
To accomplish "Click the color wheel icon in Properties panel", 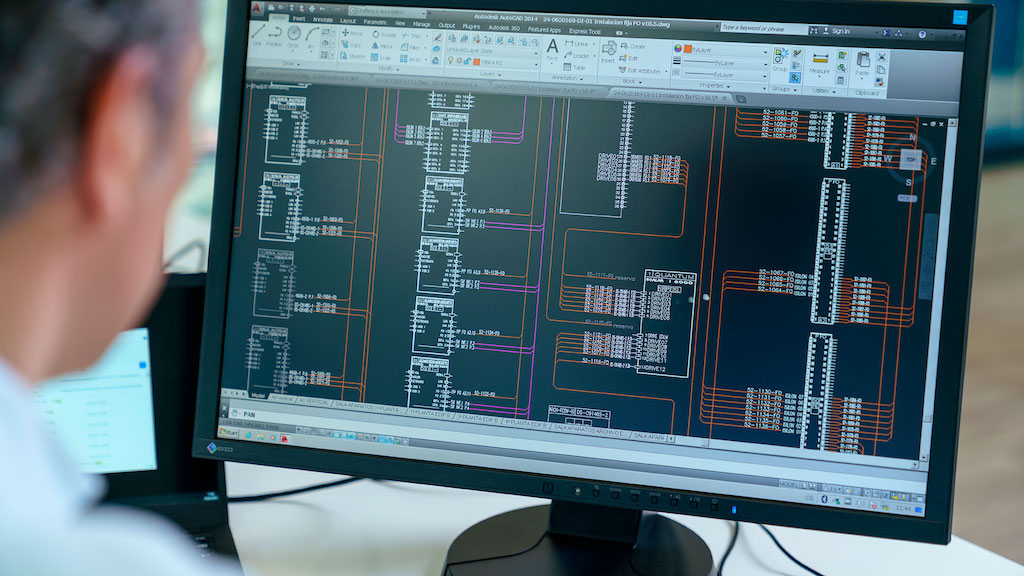I will click(x=678, y=48).
